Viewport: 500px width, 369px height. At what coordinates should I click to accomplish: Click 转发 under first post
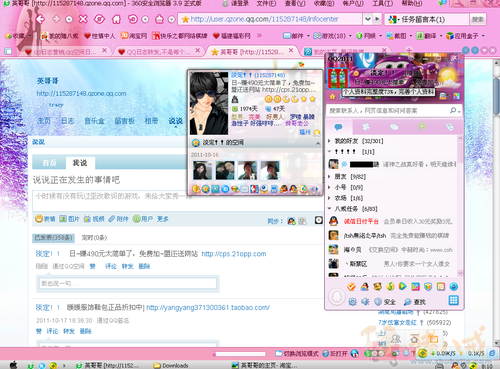coord(127,266)
